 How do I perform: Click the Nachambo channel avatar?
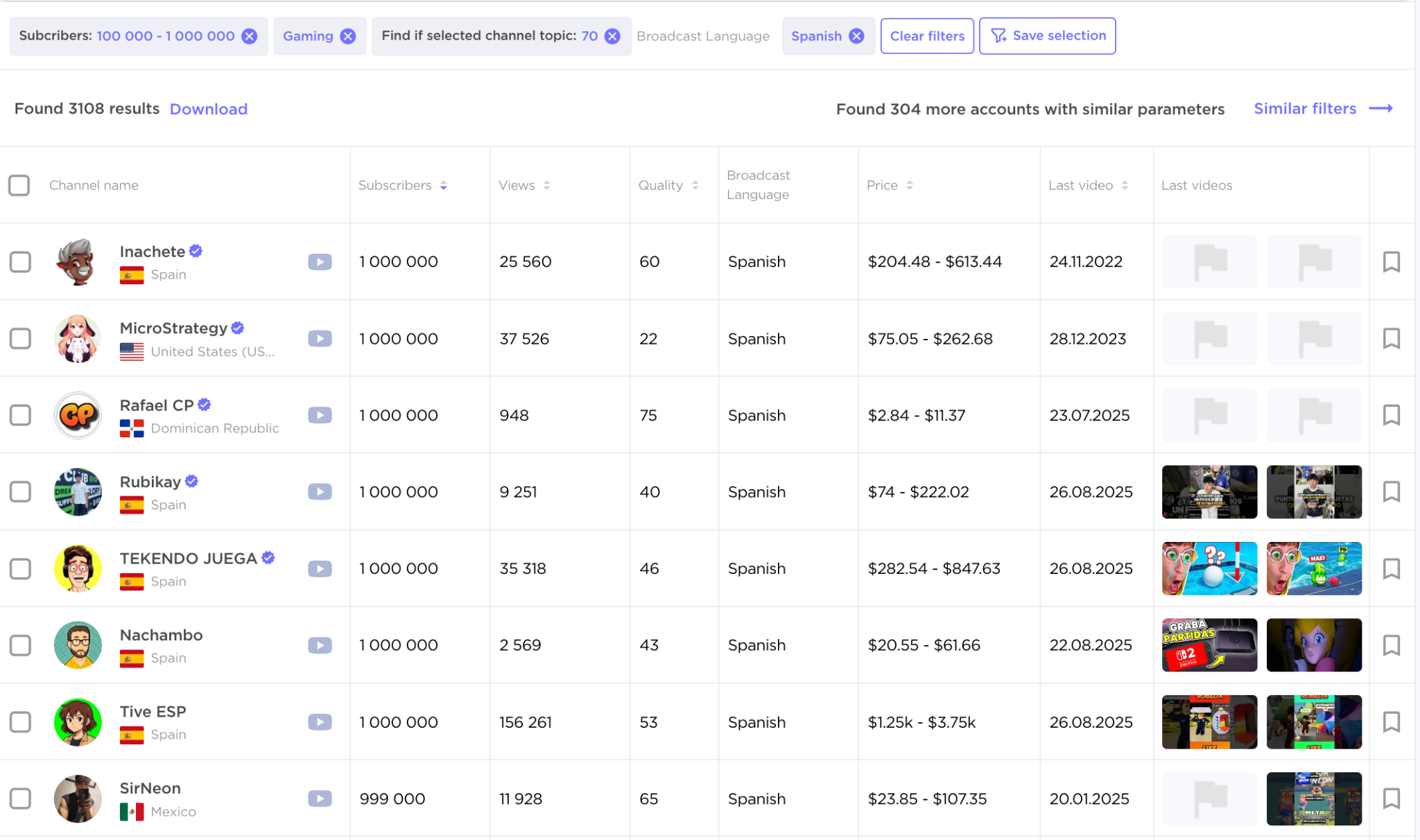point(78,645)
